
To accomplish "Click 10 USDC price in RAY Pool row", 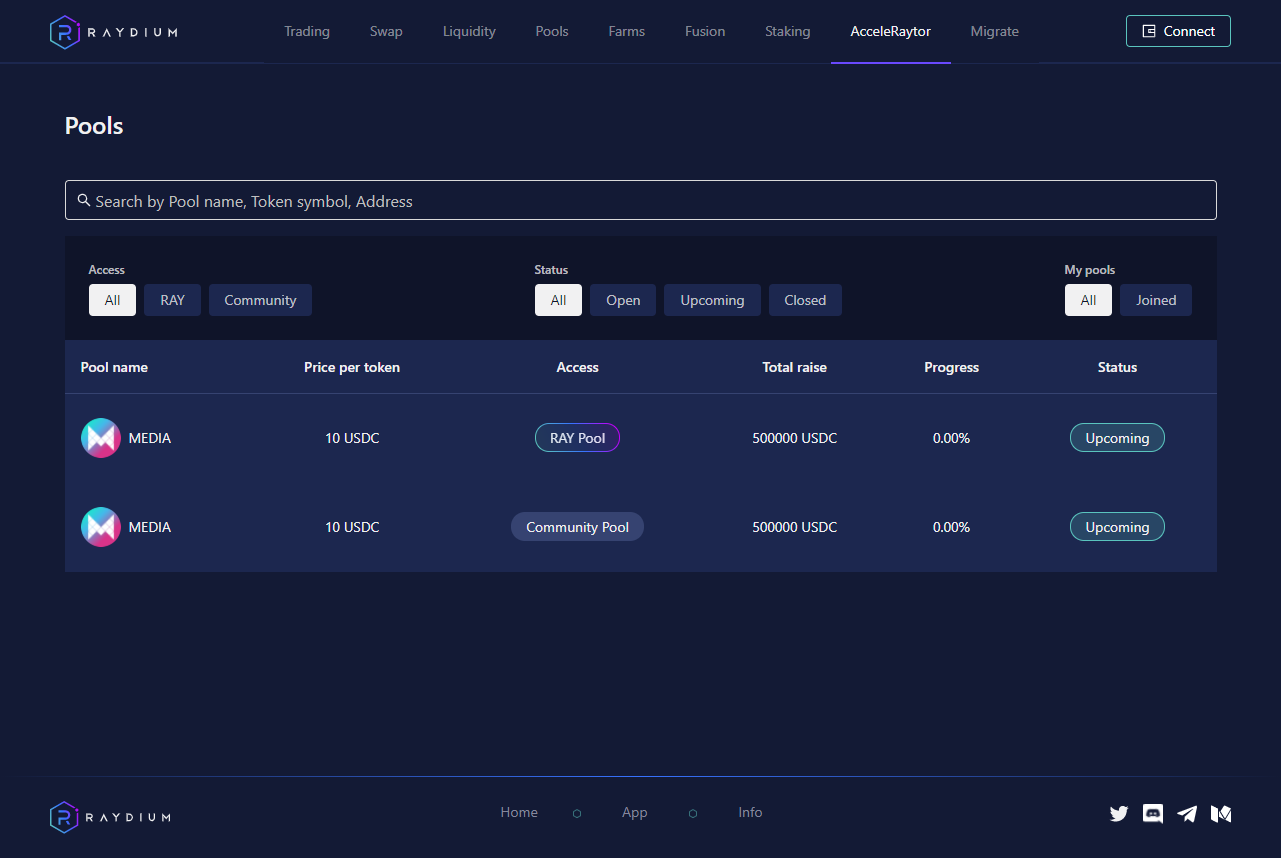I will 352,438.
